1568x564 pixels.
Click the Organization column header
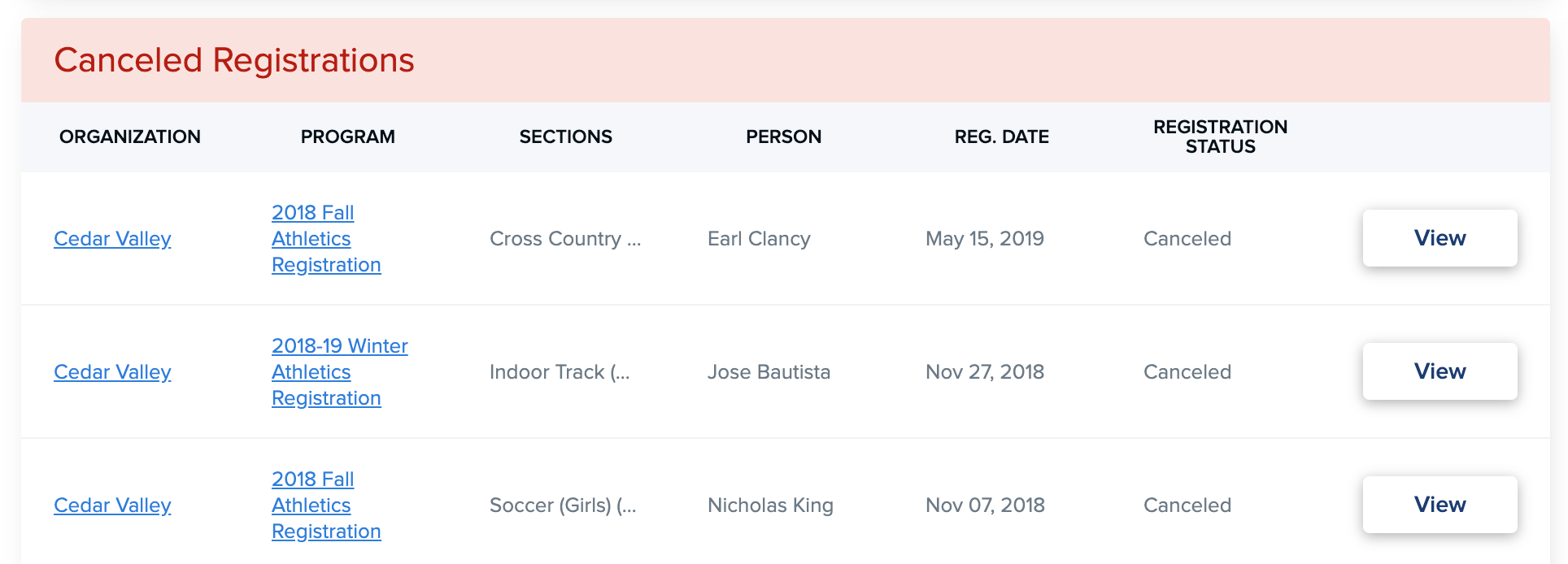pyautogui.click(x=130, y=137)
